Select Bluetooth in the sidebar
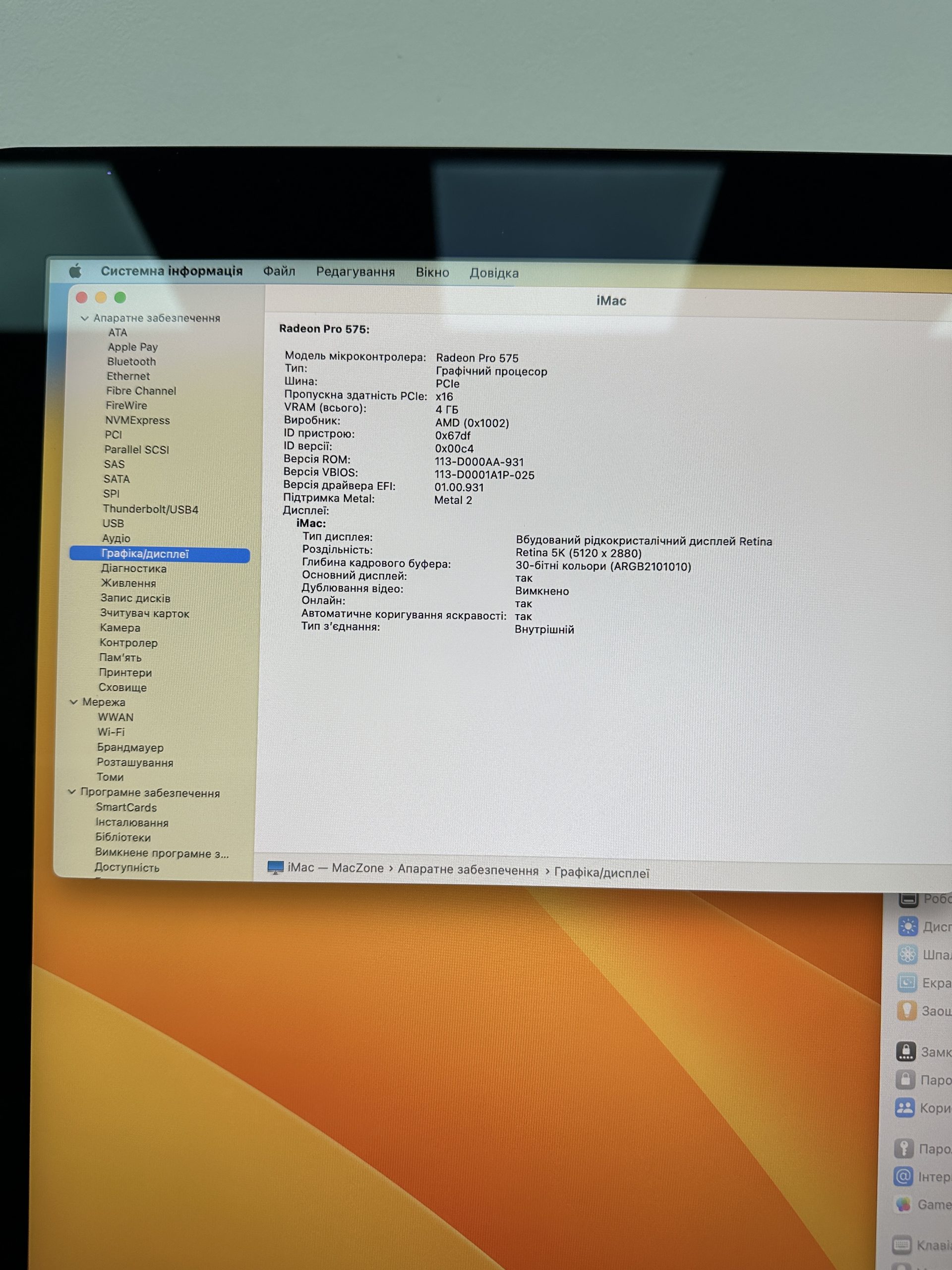The image size is (952, 1270). click(131, 362)
